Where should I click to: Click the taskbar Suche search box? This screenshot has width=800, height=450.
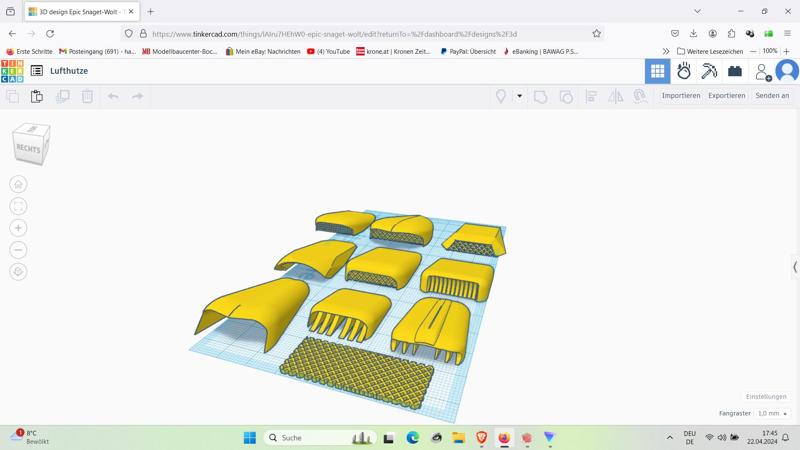(x=320, y=438)
